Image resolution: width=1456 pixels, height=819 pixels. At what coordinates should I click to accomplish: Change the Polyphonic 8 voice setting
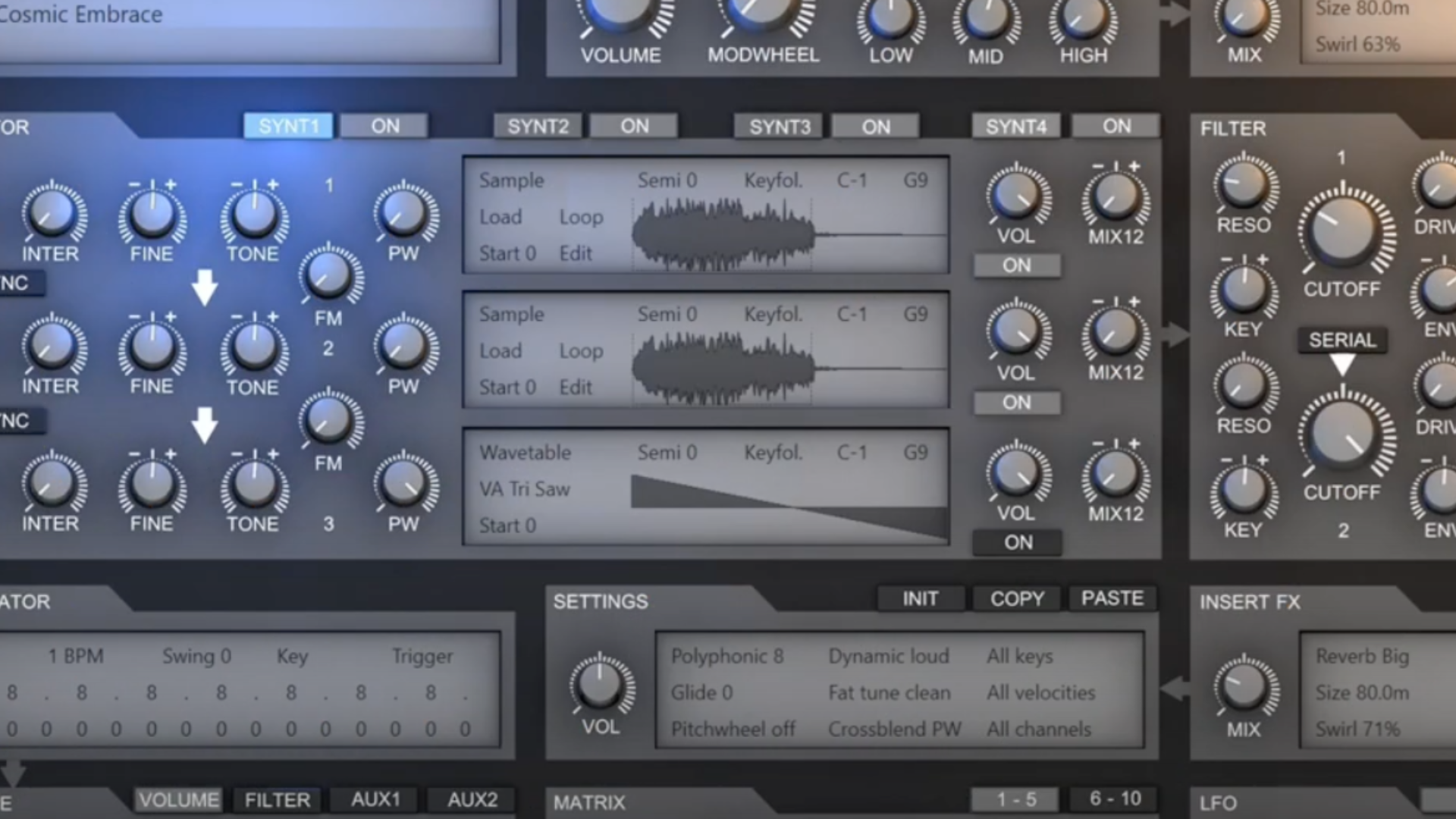click(727, 656)
